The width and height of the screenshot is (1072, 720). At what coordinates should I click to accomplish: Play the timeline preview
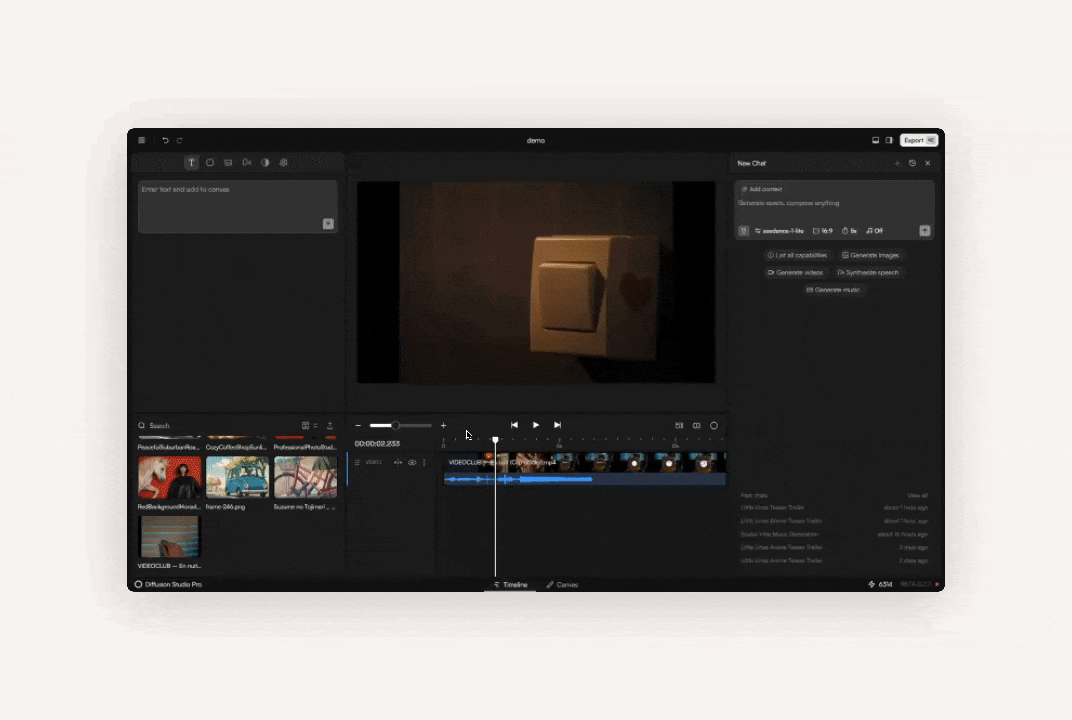(536, 425)
